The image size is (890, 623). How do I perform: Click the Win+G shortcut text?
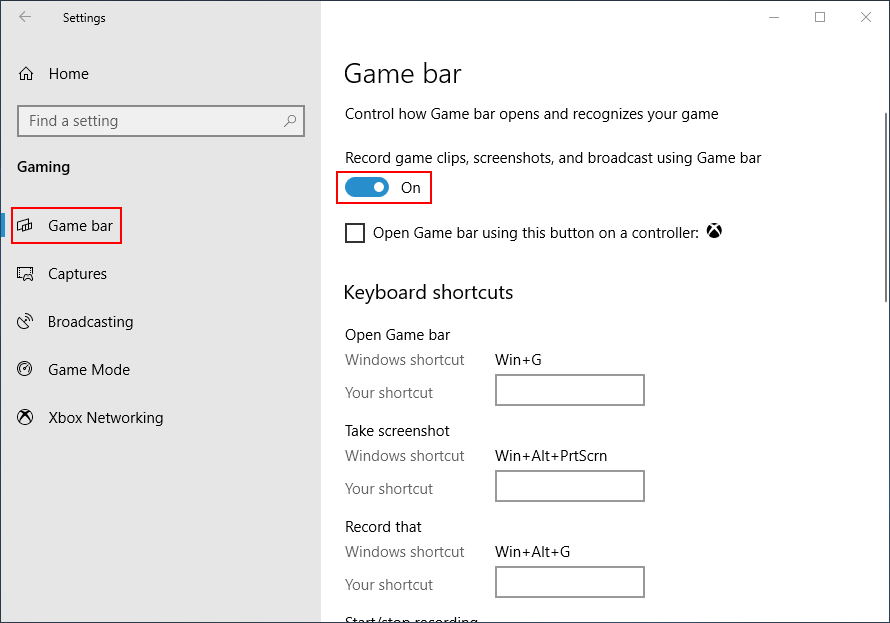518,360
